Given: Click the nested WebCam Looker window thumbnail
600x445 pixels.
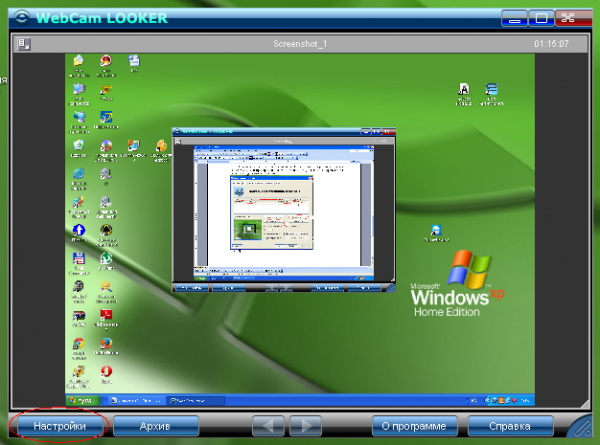Looking at the screenshot, I should click(x=284, y=210).
